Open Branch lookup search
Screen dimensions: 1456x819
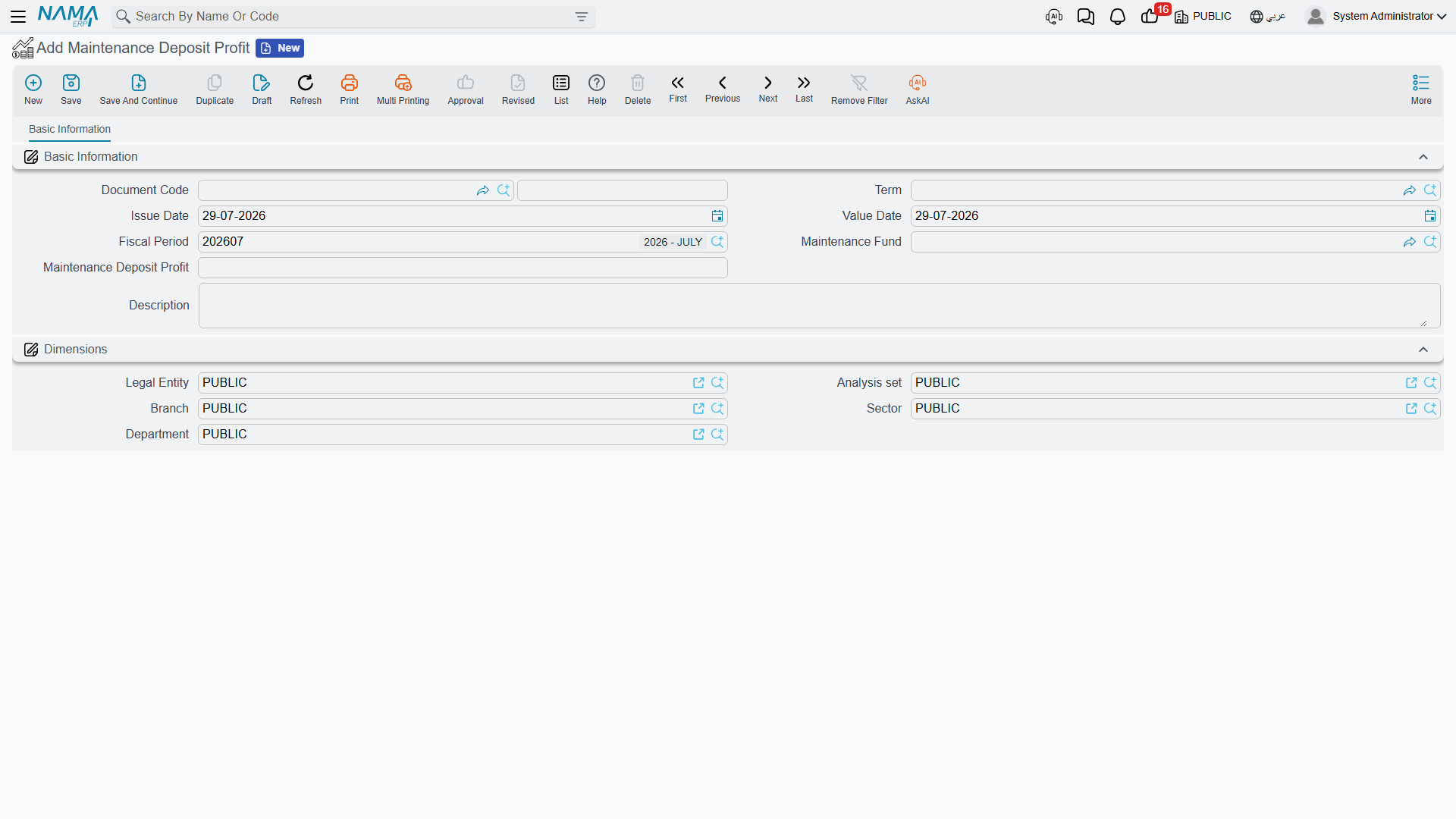click(x=717, y=409)
